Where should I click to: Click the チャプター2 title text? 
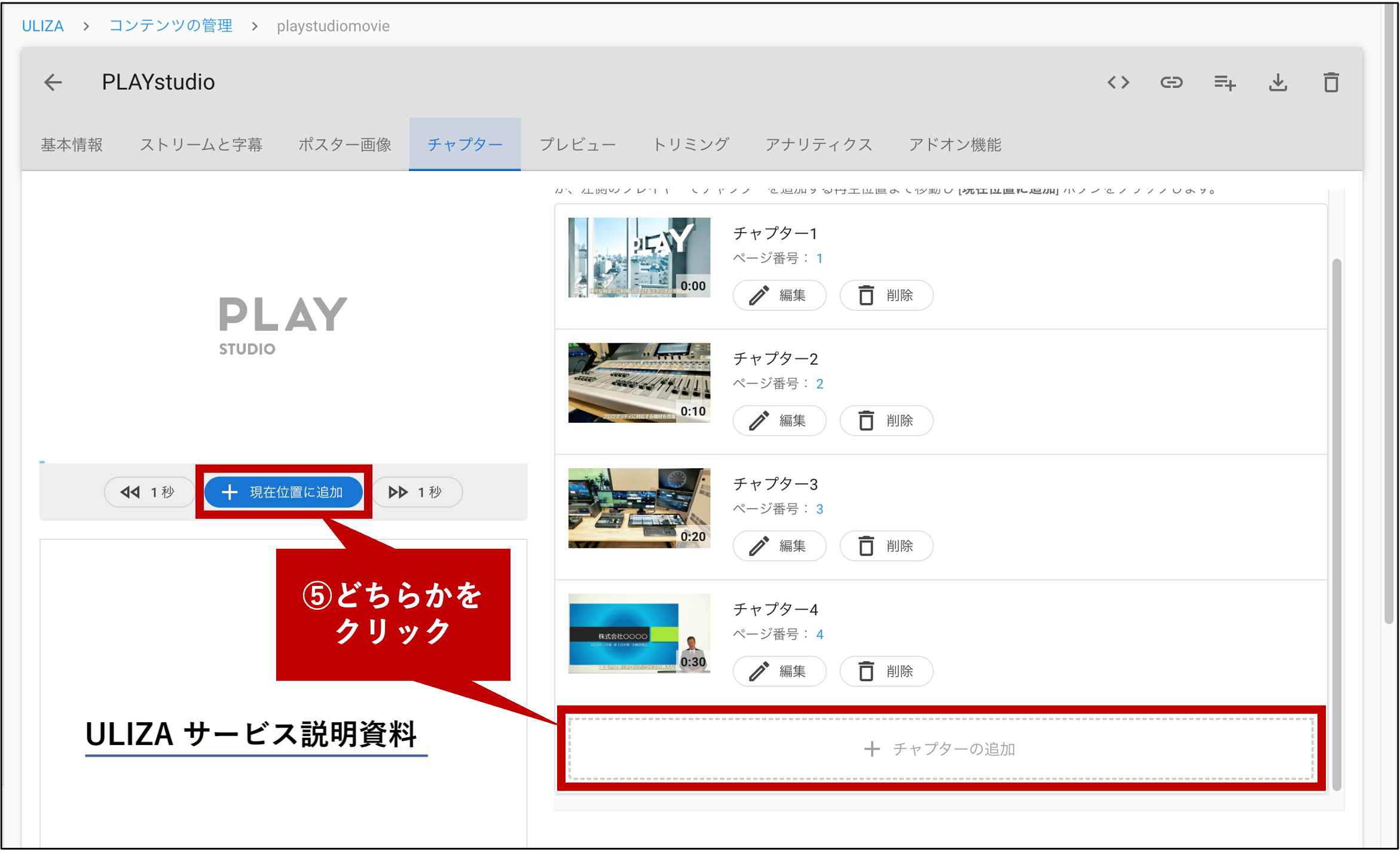coord(775,359)
